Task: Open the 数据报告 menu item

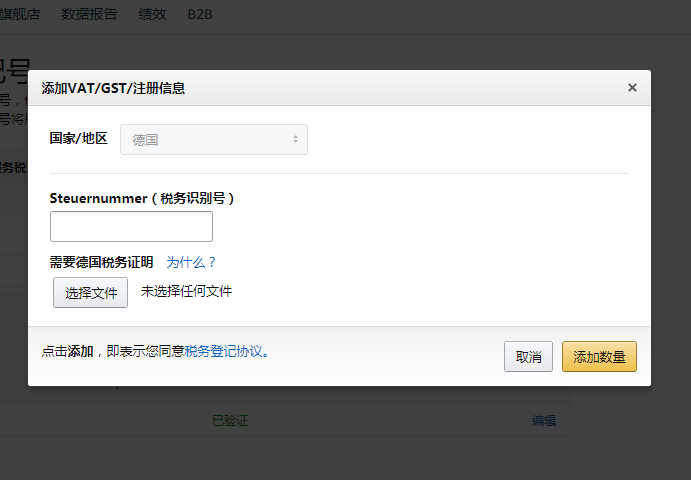Action: (89, 14)
